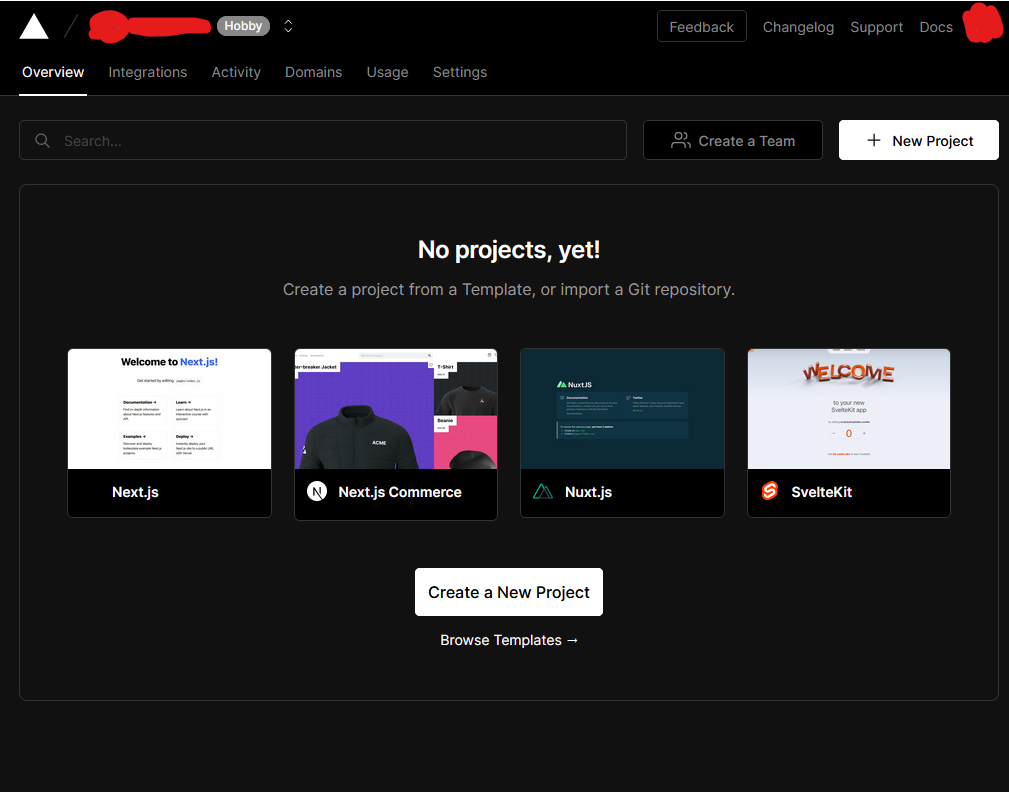
Task: Go to the Support link
Action: (x=876, y=27)
